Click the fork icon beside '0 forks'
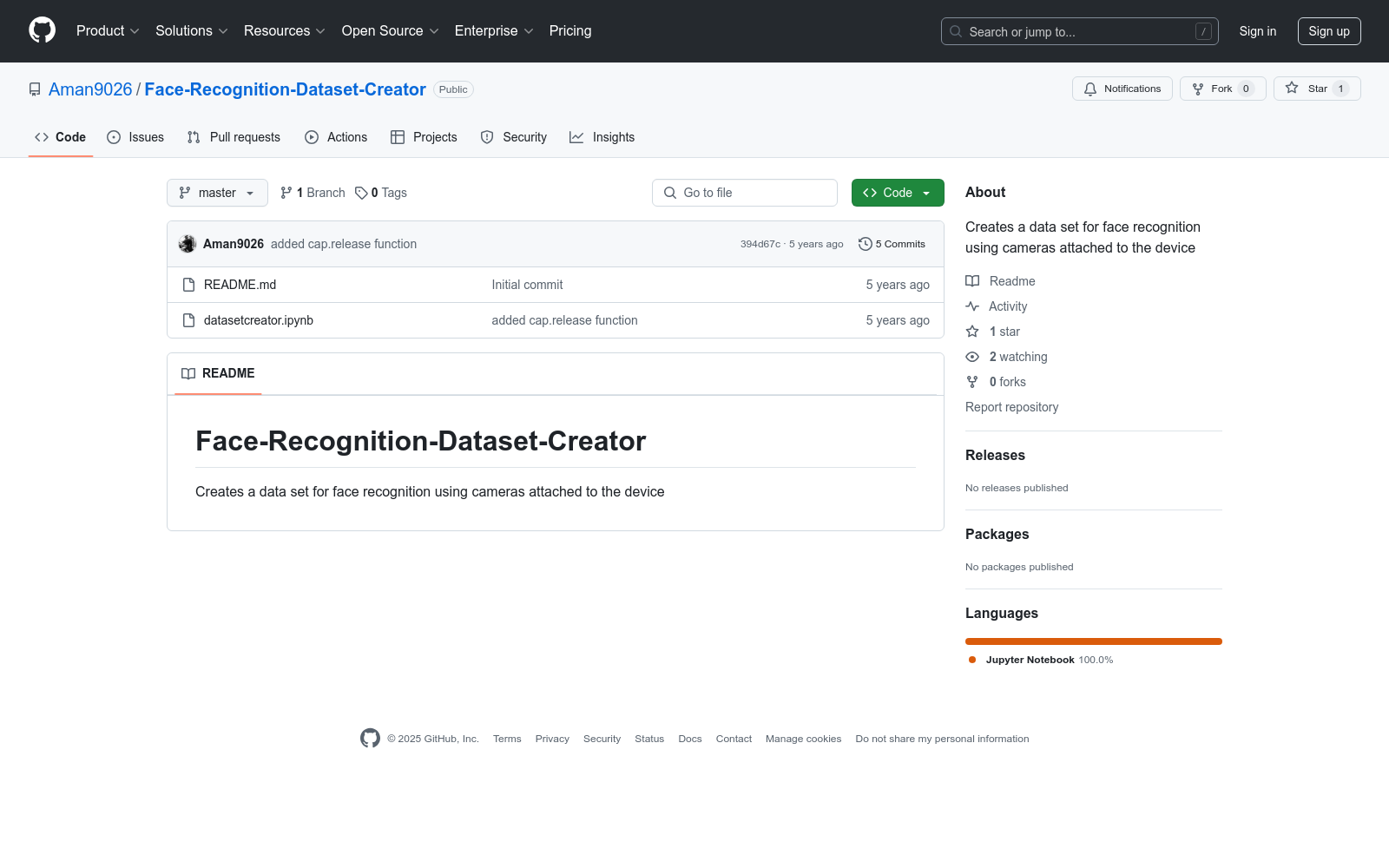The height and width of the screenshot is (868, 1389). (972, 382)
